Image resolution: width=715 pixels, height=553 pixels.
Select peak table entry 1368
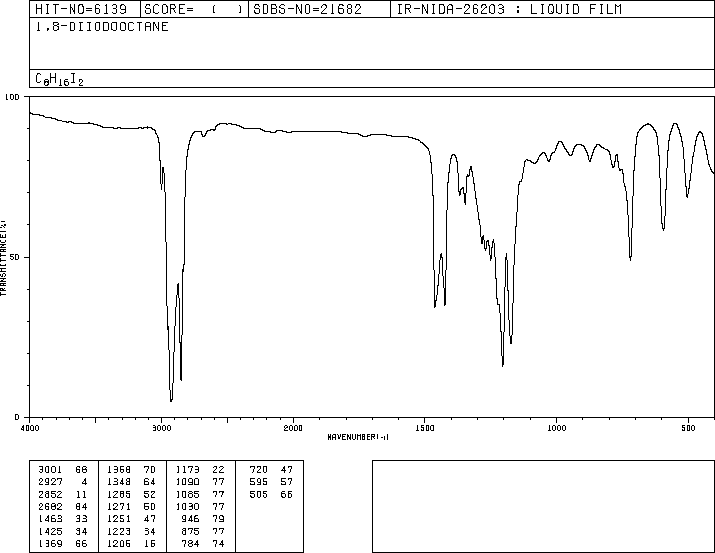[x=119, y=470]
